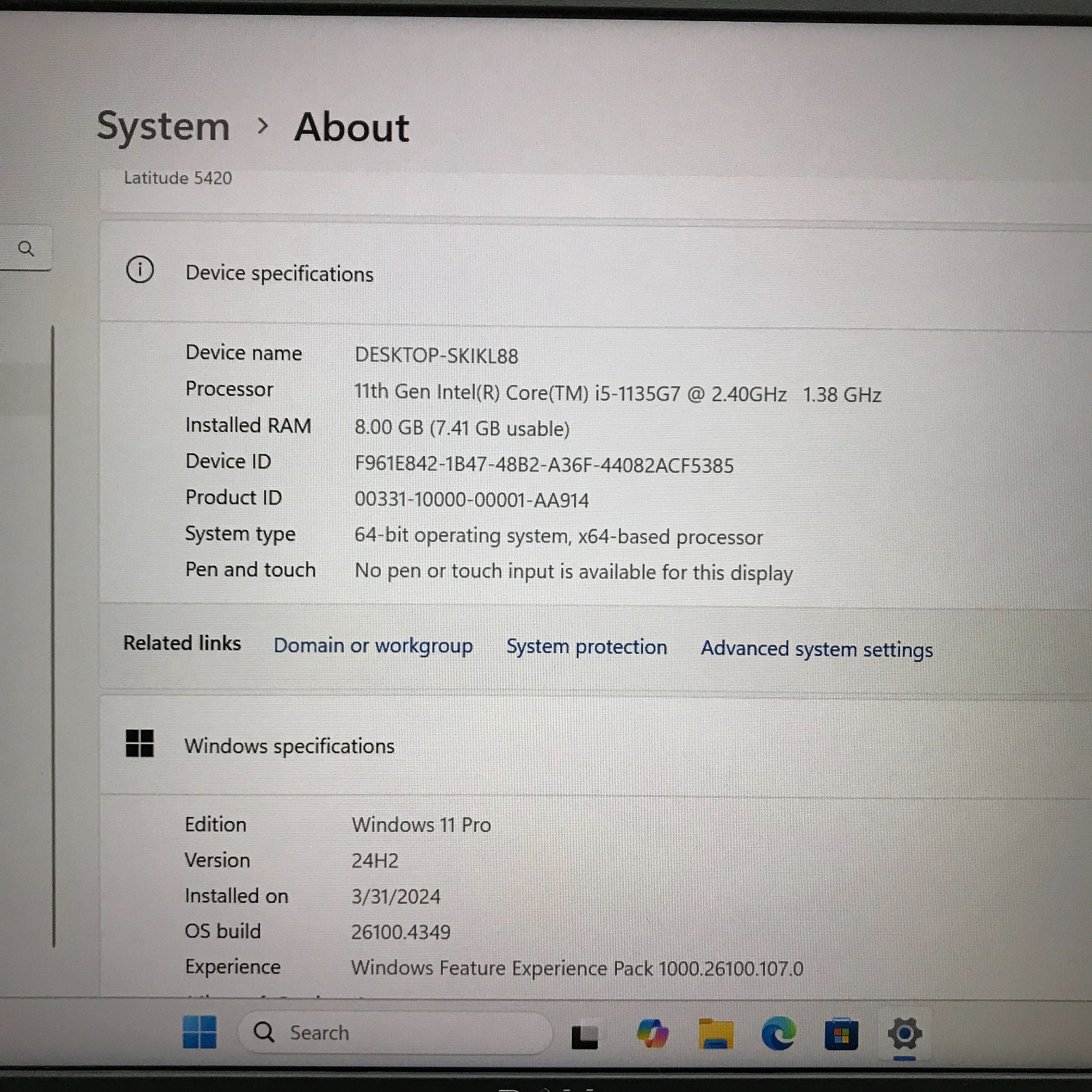This screenshot has width=1092, height=1092.
Task: Select the installed on date 3/31/2024
Action: pos(396,896)
